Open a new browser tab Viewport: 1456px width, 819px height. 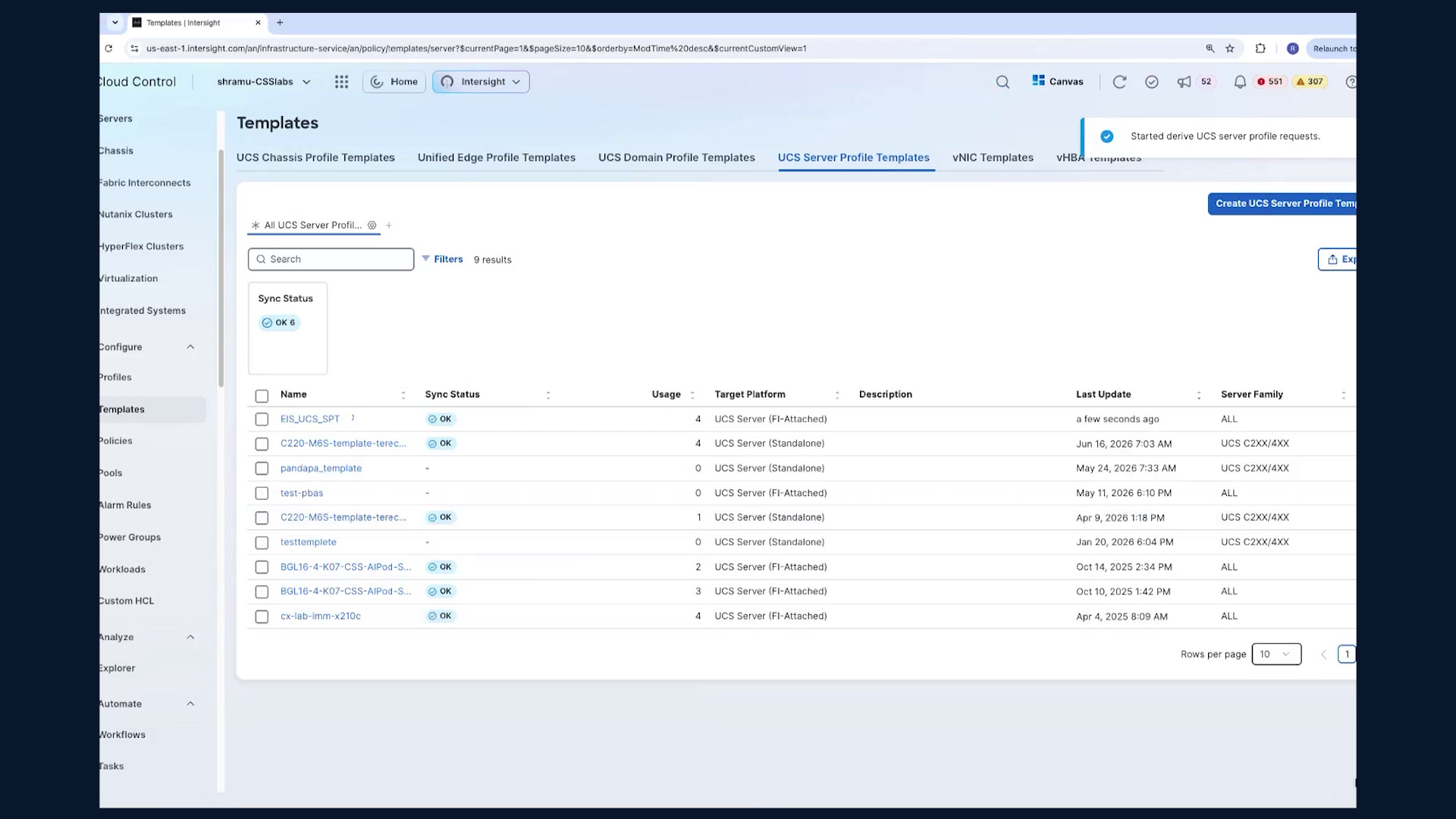click(x=280, y=23)
